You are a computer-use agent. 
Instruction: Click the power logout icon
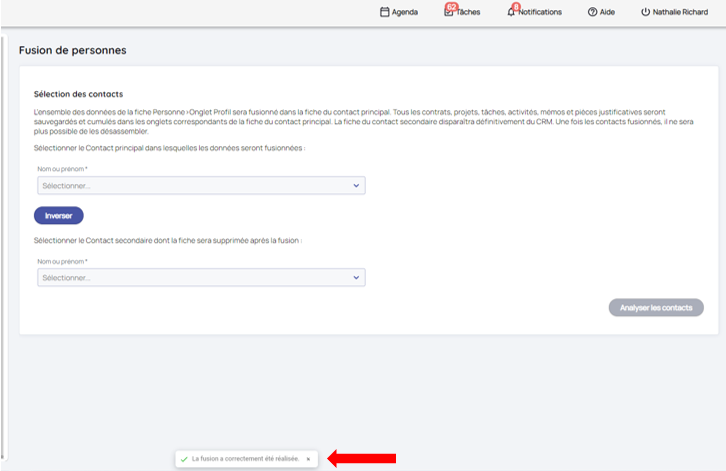645,12
